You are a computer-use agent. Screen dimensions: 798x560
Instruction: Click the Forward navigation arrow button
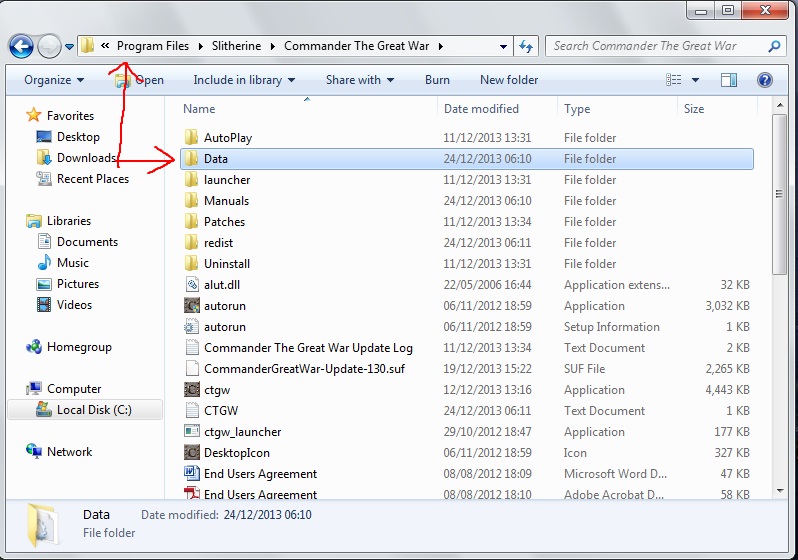pyautogui.click(x=49, y=46)
